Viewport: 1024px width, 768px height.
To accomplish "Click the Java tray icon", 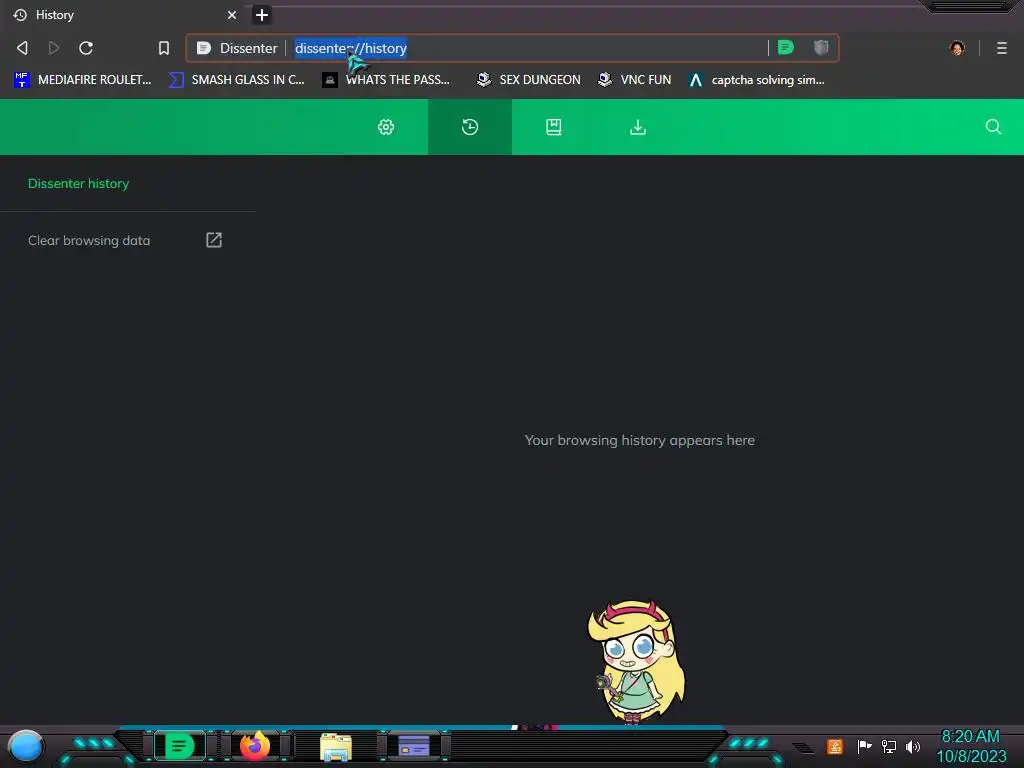I will (x=835, y=746).
